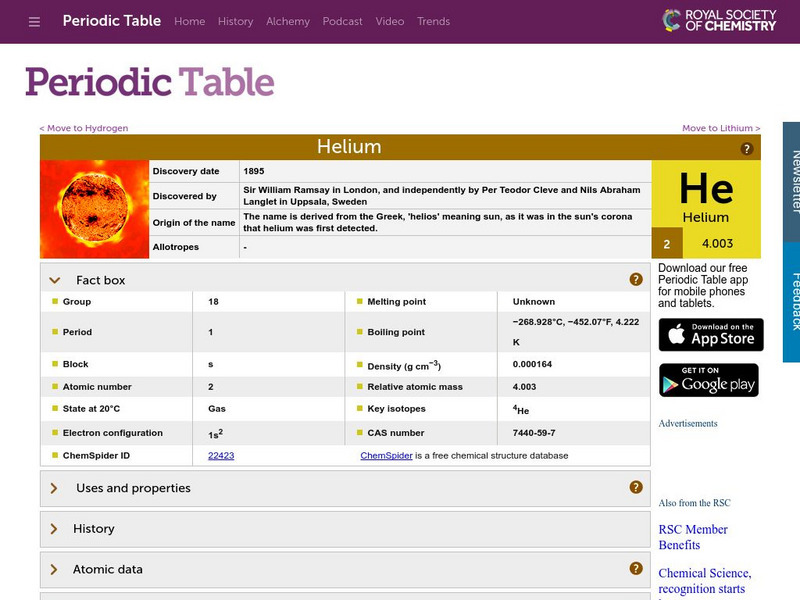
Task: Open the Google Play badge
Action: point(709,380)
